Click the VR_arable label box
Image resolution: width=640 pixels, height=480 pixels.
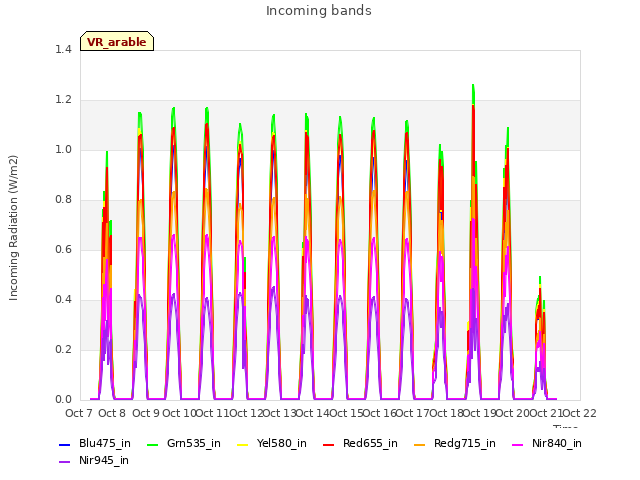pyautogui.click(x=117, y=41)
